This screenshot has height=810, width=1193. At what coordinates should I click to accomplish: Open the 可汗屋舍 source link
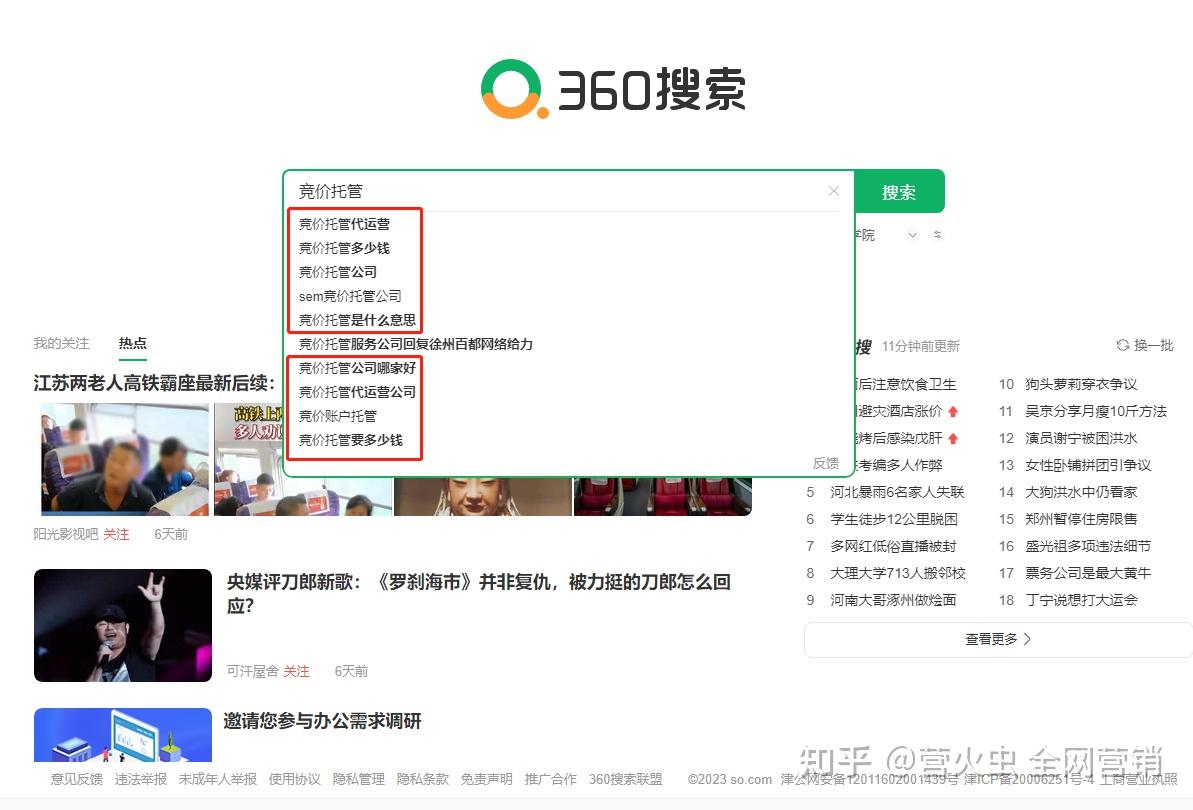[x=253, y=671]
